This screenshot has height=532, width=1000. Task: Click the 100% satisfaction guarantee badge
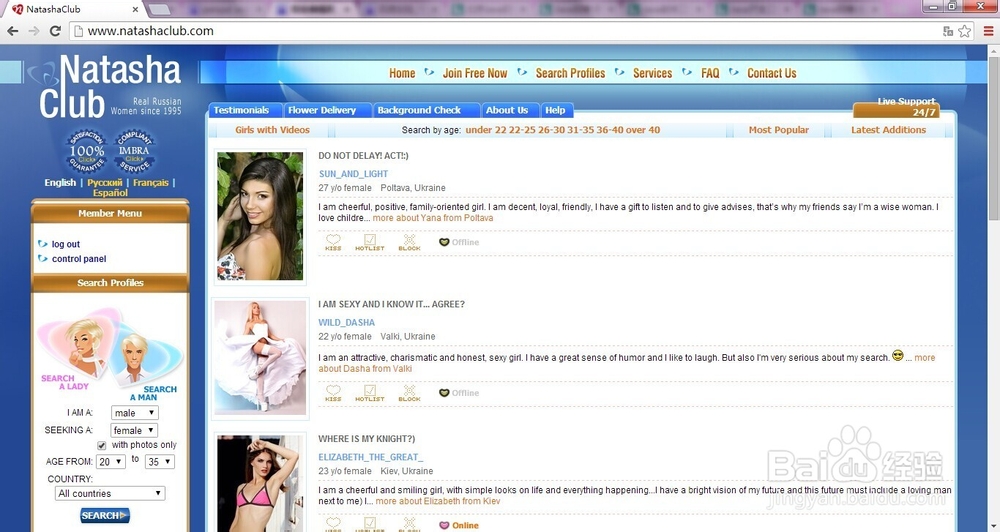pos(87,152)
